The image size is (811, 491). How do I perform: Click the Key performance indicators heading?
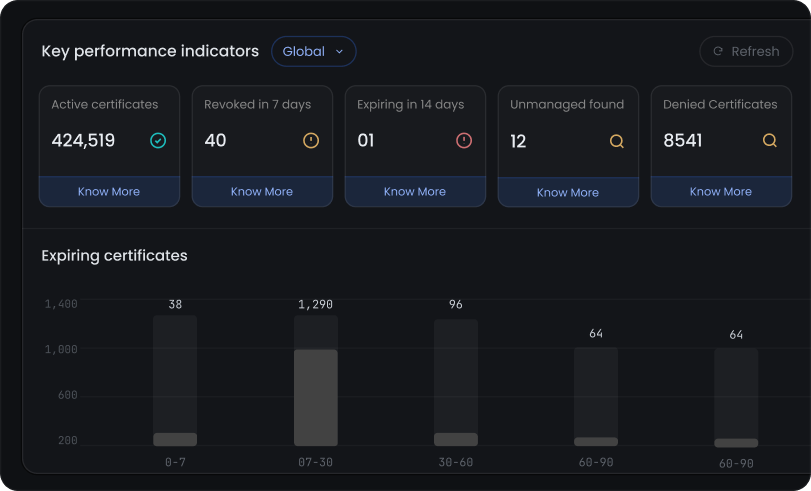(x=150, y=51)
